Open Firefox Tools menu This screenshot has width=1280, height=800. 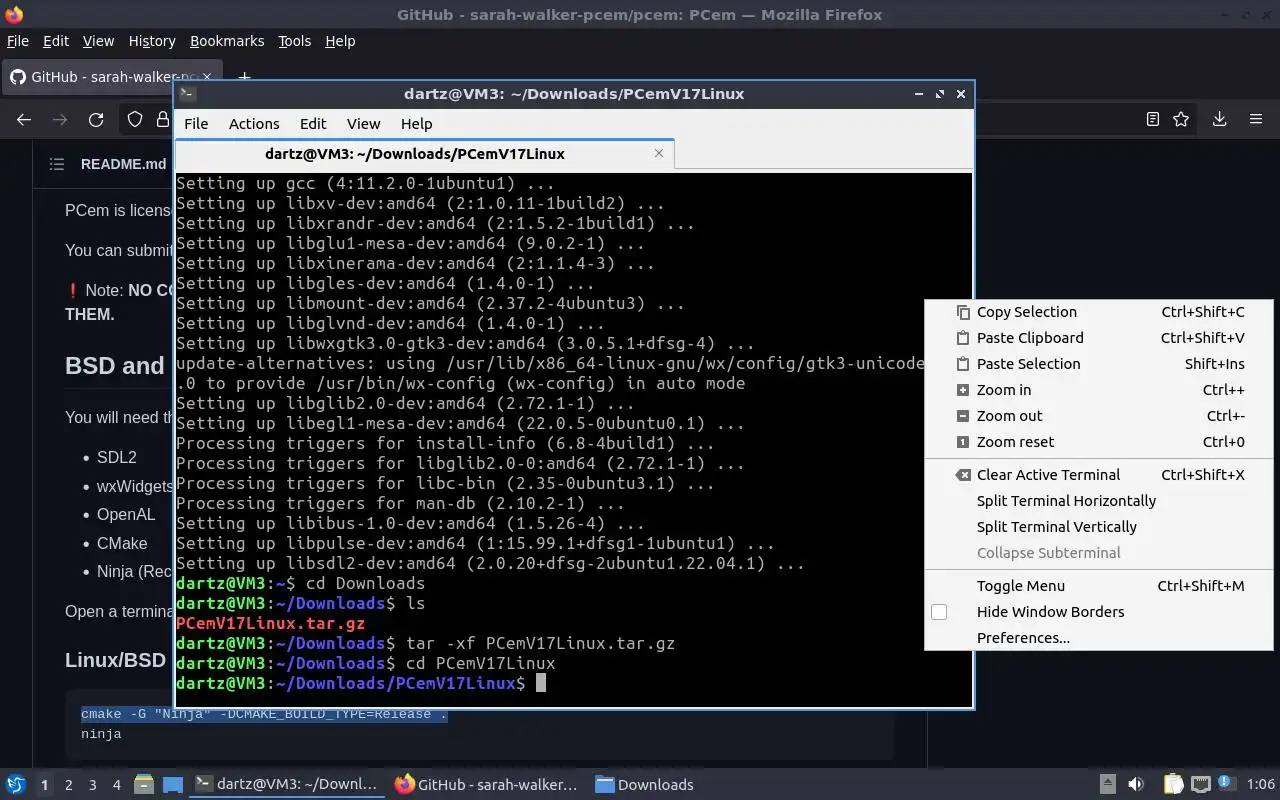point(294,41)
